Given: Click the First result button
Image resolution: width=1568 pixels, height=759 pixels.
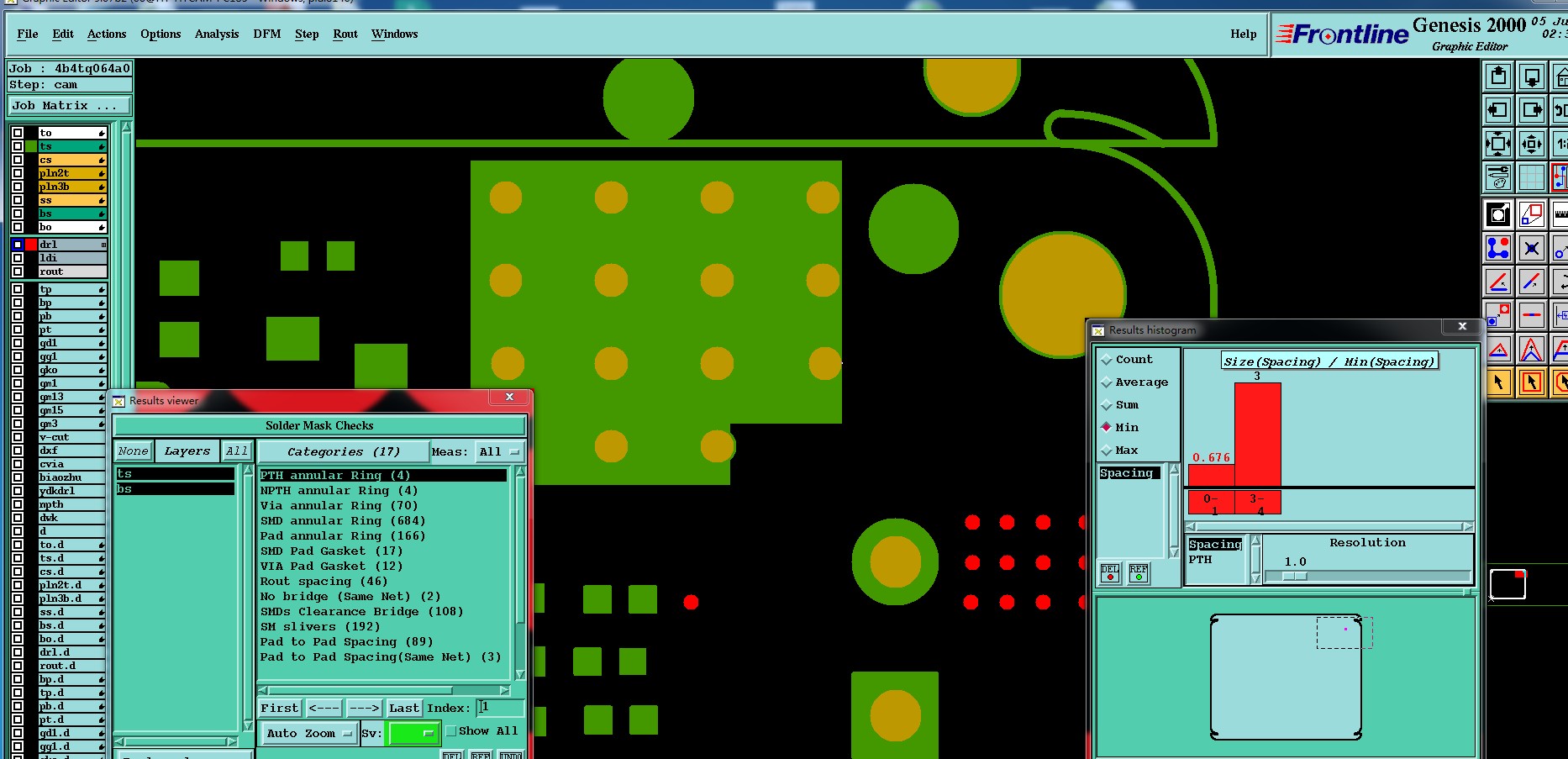Looking at the screenshot, I should point(279,709).
